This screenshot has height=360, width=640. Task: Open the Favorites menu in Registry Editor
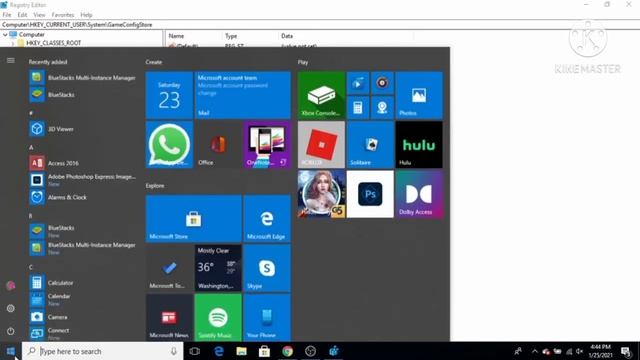click(63, 15)
